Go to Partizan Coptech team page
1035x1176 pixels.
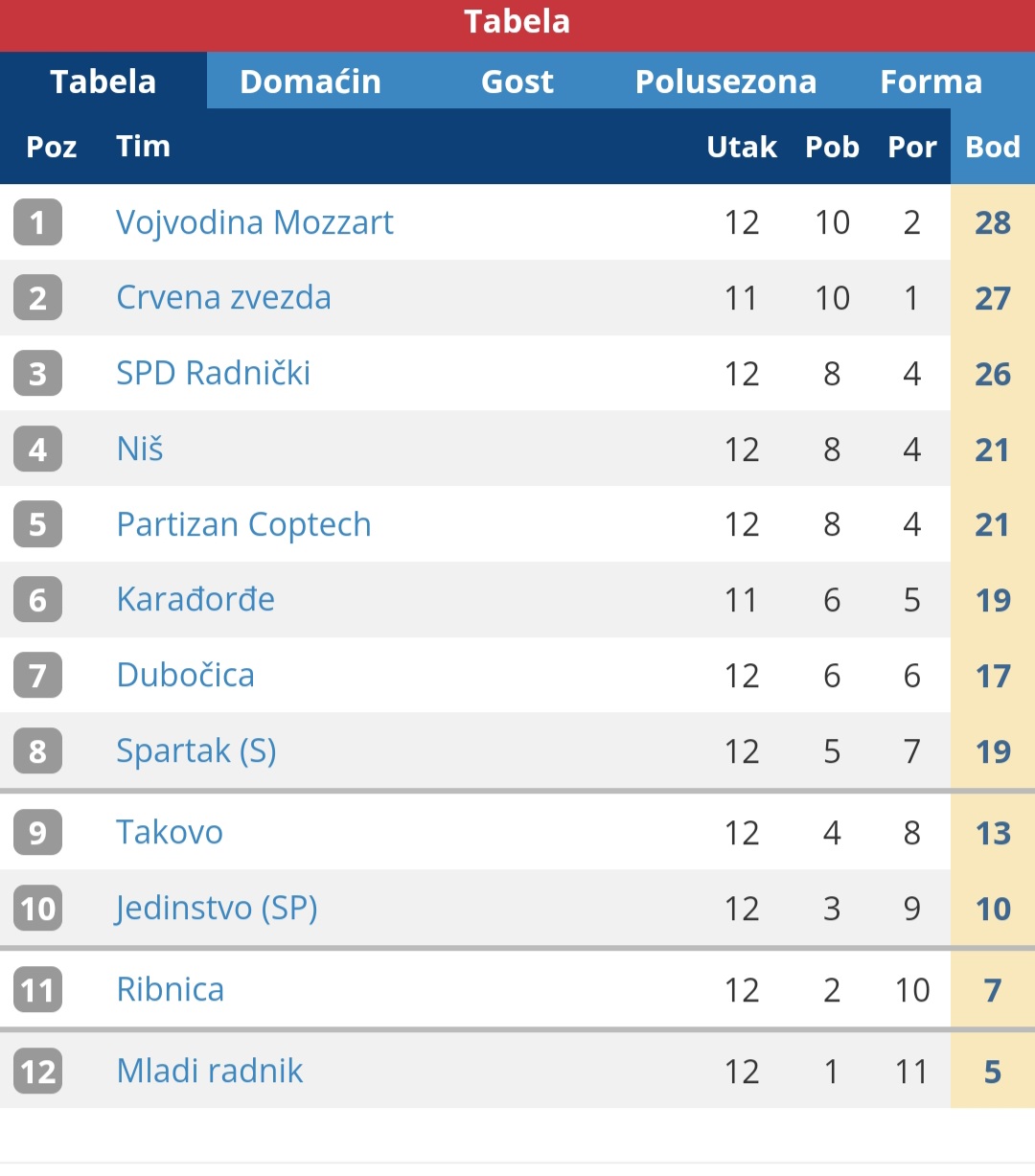click(243, 524)
